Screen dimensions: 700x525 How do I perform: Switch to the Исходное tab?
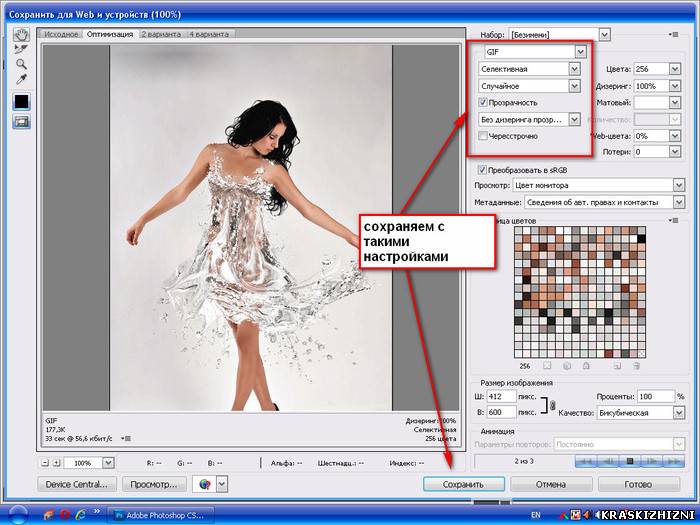61,34
